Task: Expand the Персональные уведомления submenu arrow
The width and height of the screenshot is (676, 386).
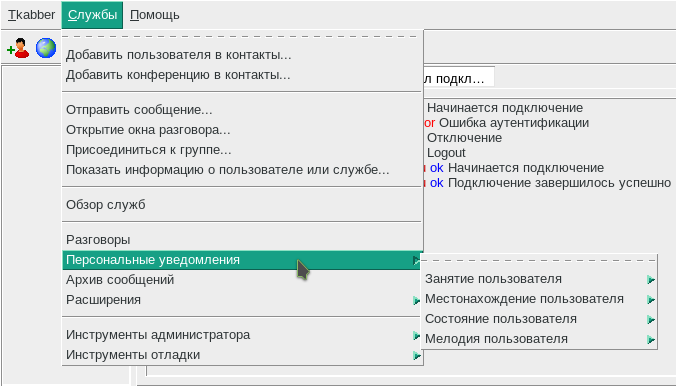Action: (416, 260)
